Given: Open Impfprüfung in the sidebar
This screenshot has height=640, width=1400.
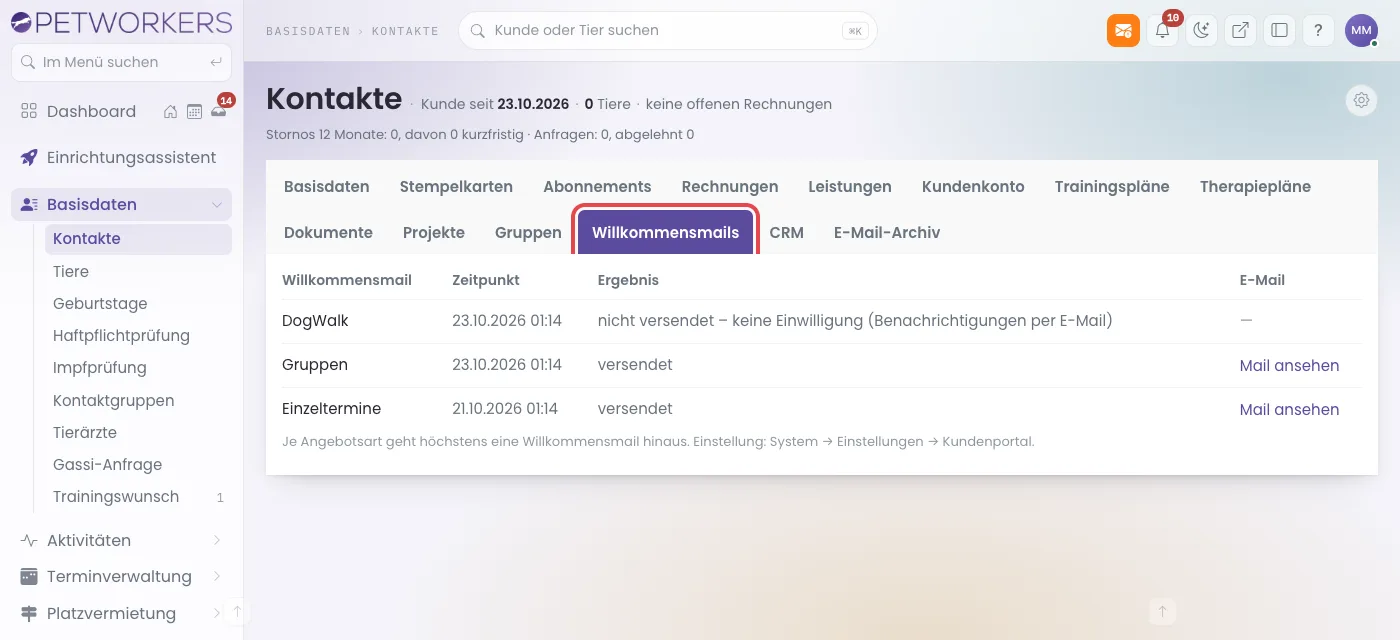Looking at the screenshot, I should click(138, 367).
